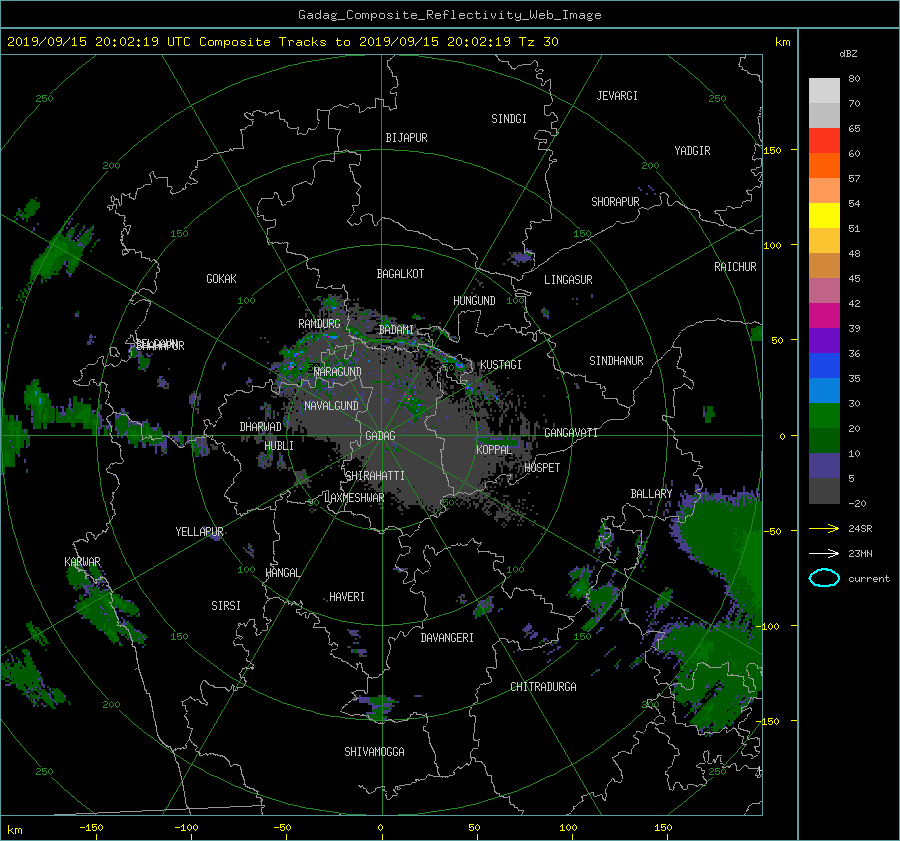
Task: Click the HANGAL city label
Action: 282,572
